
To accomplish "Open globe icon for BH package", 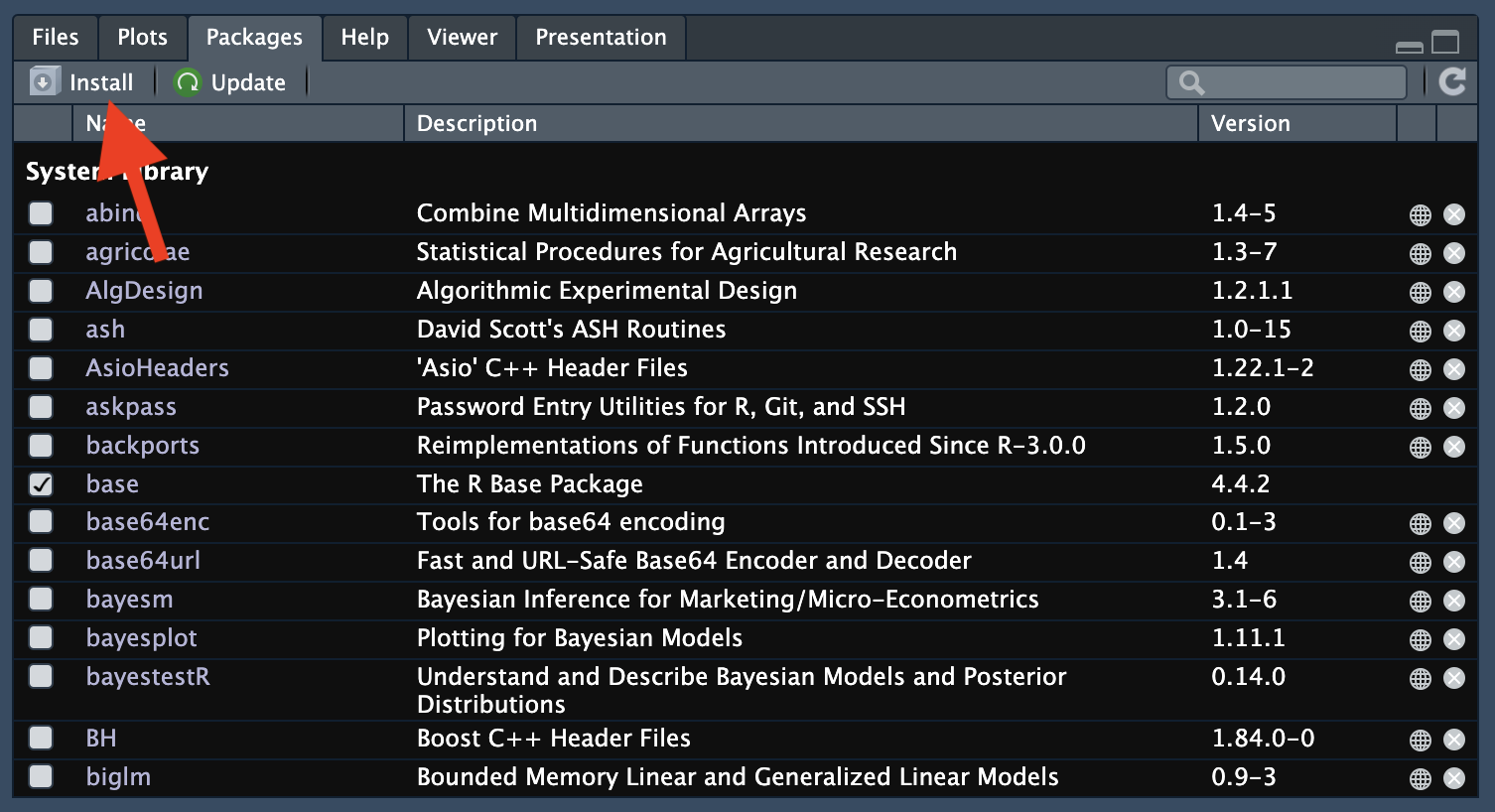I will (x=1421, y=740).
